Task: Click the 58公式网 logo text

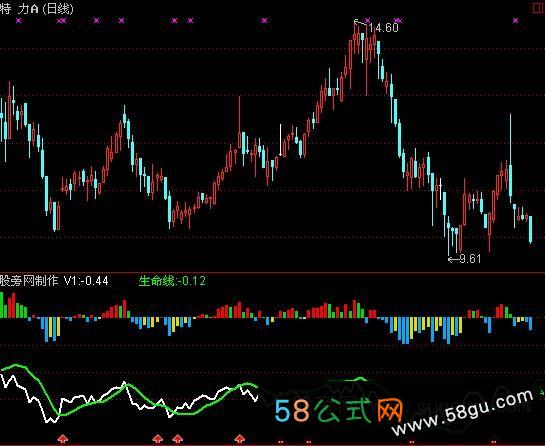Action: click(x=339, y=411)
